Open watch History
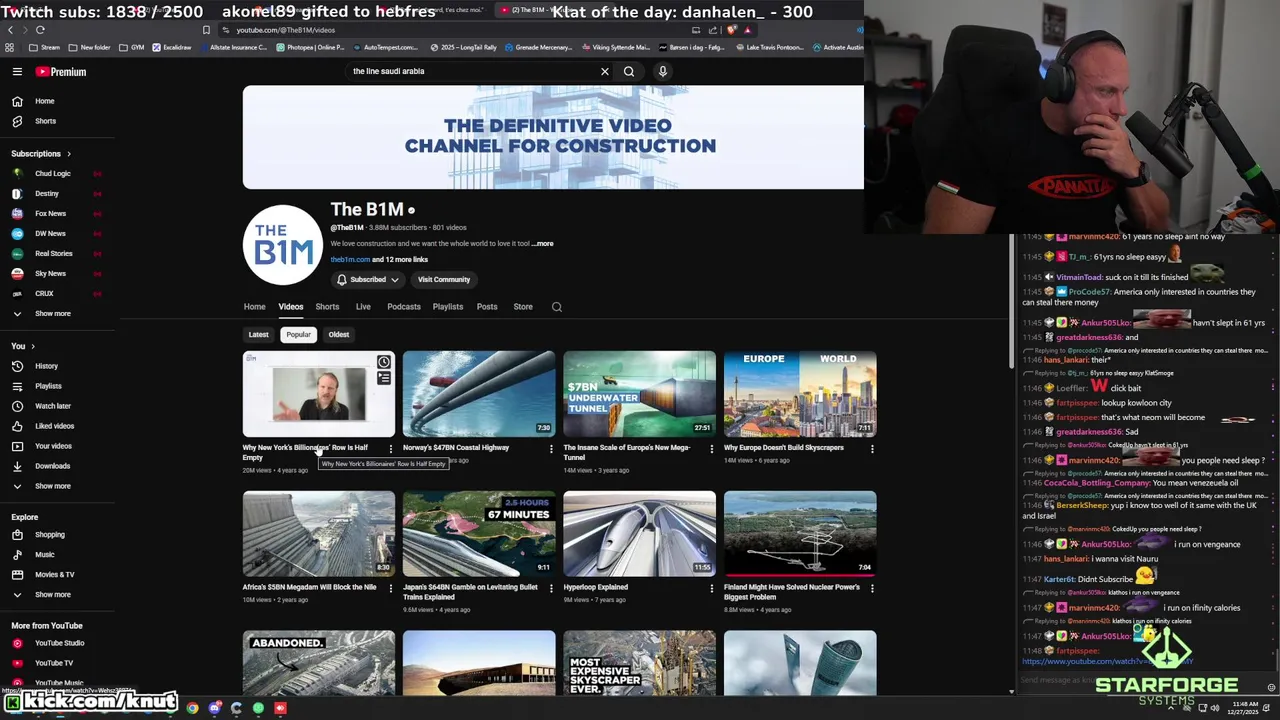Screen dimensions: 1280x720 coord(47,366)
